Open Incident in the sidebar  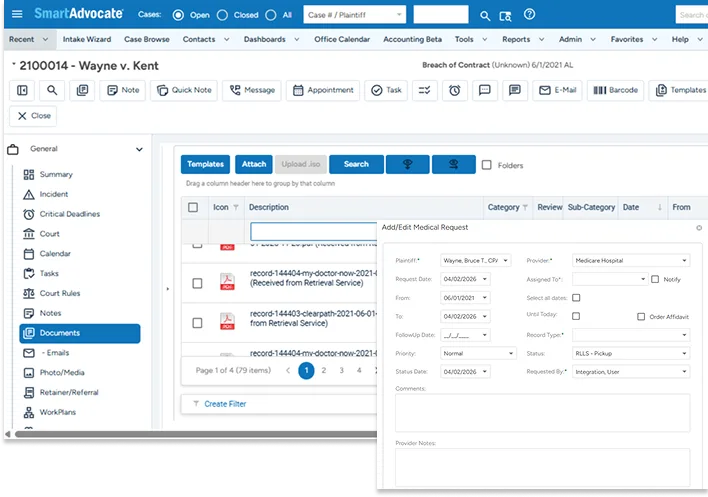point(54,194)
